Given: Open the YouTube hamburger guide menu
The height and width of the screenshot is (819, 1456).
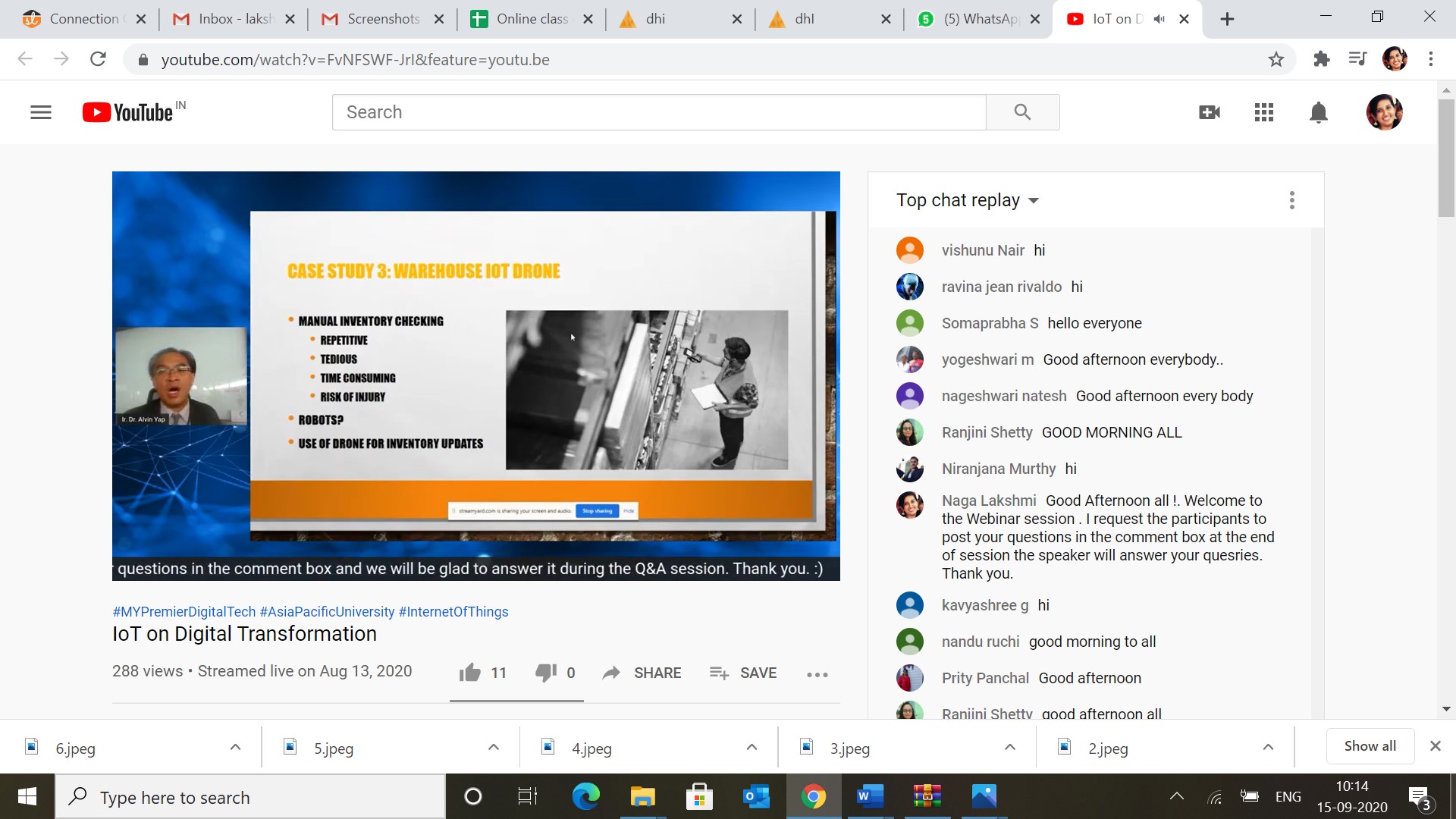Looking at the screenshot, I should coord(41,112).
